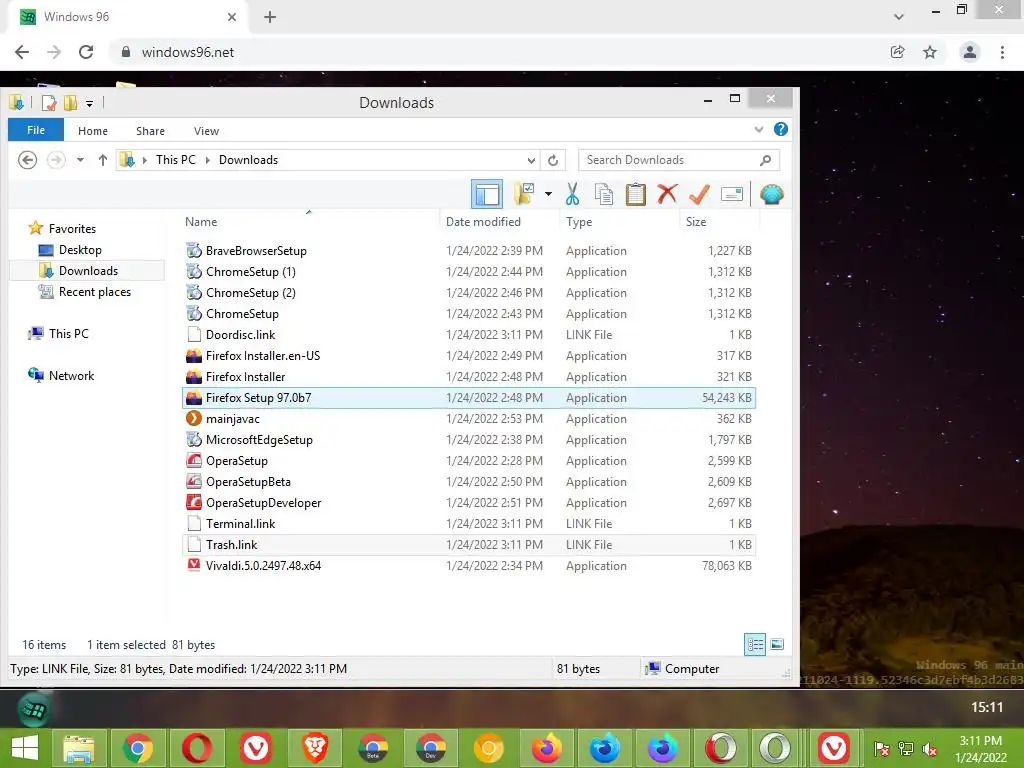Bookmark this page with star icon

click(930, 52)
